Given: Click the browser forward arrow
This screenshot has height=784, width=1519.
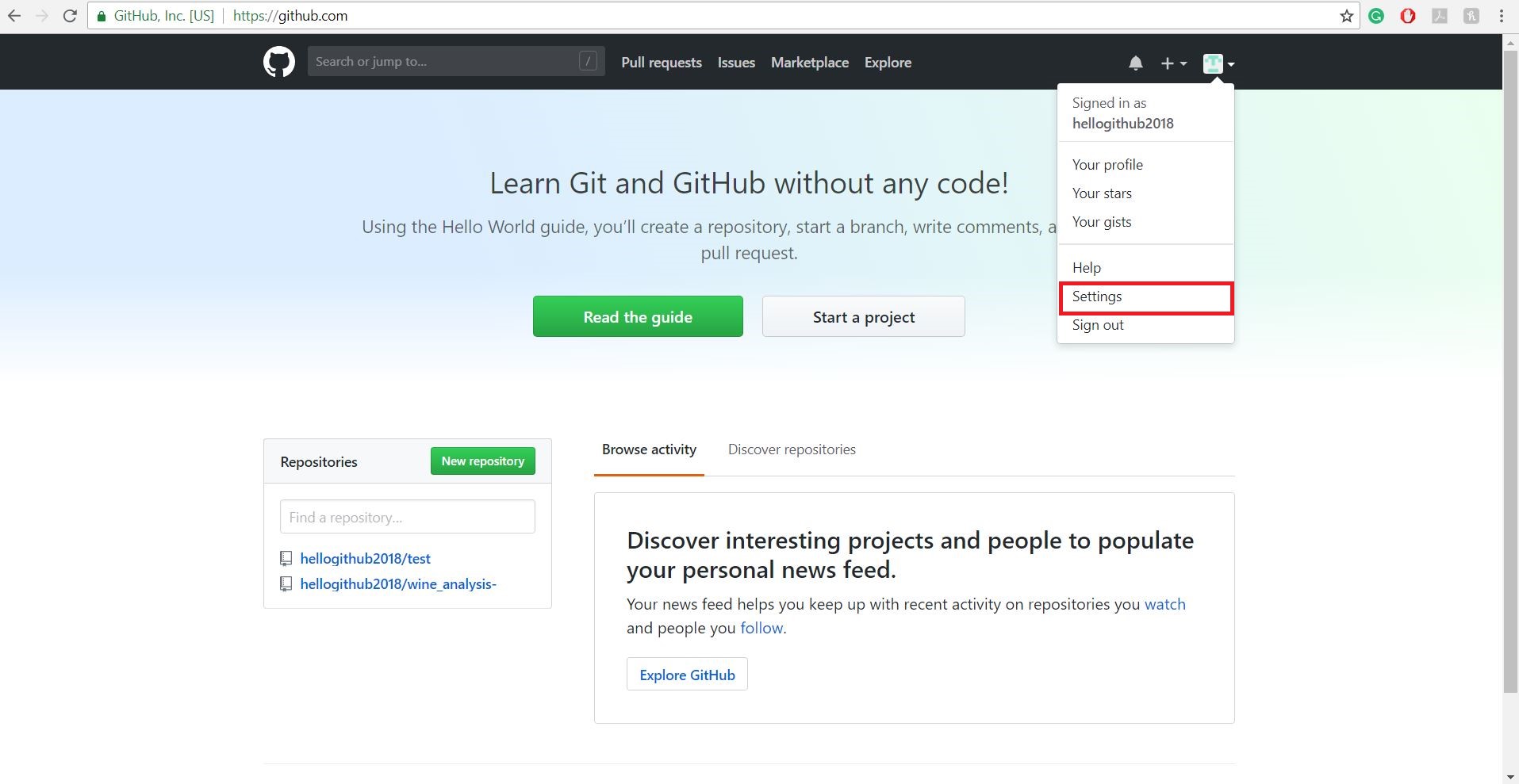Looking at the screenshot, I should click(42, 16).
